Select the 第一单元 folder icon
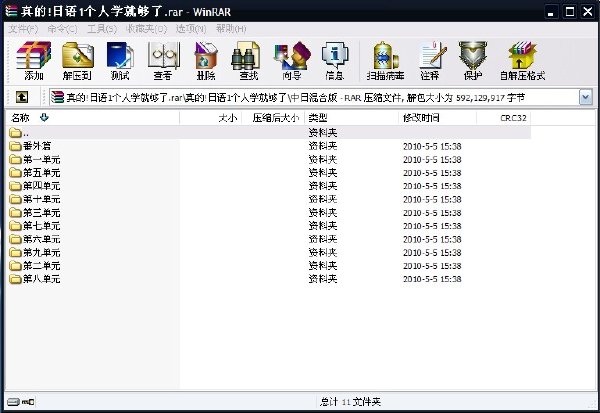The width and height of the screenshot is (600, 413). coord(15,159)
